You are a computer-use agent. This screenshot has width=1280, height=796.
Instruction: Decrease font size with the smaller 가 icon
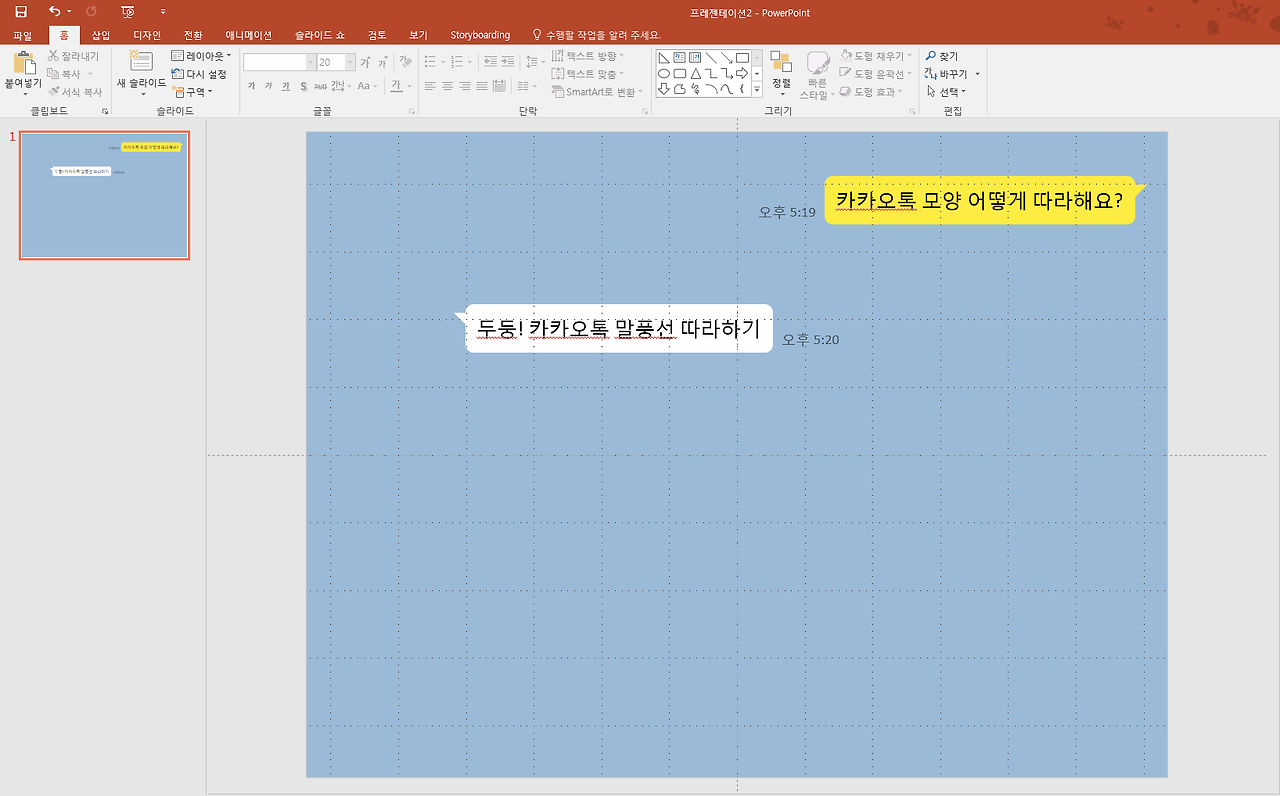pyautogui.click(x=381, y=62)
